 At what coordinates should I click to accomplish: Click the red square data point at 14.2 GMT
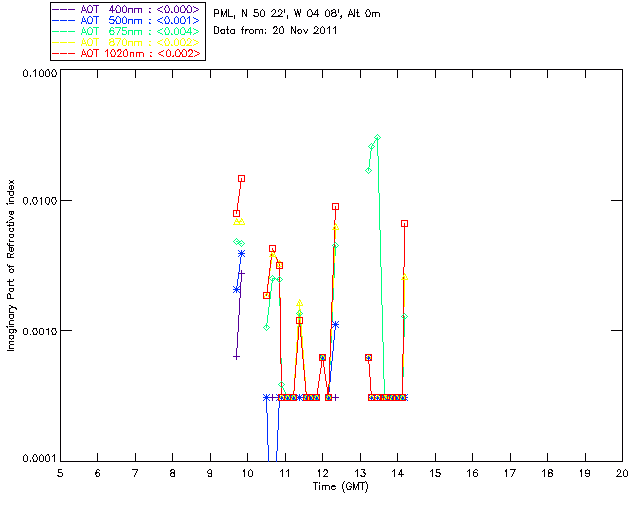tap(404, 223)
